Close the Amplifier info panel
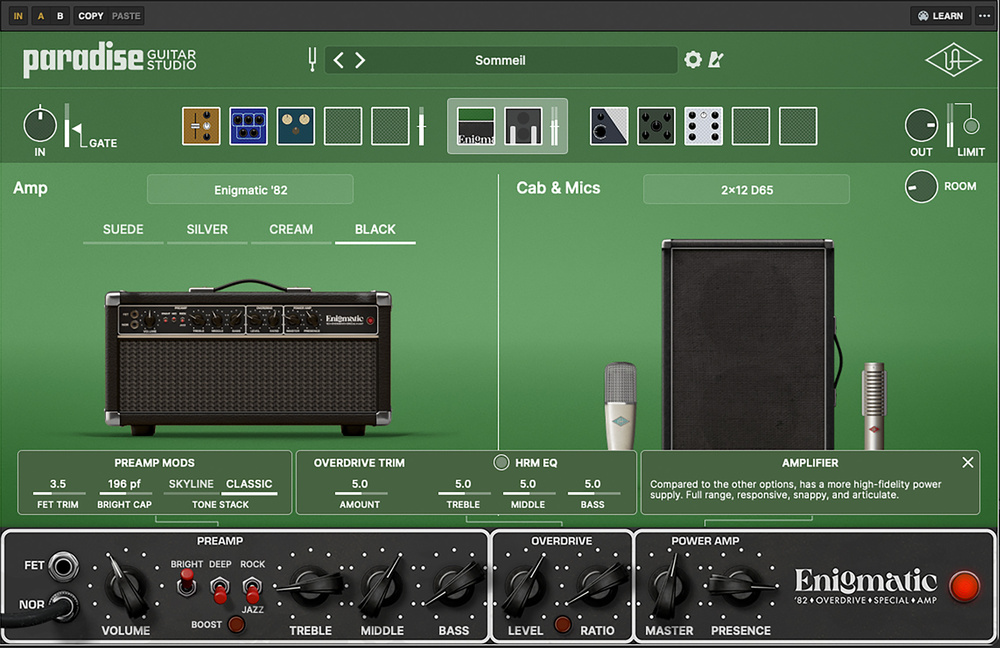Viewport: 1000px width, 648px height. click(x=967, y=463)
